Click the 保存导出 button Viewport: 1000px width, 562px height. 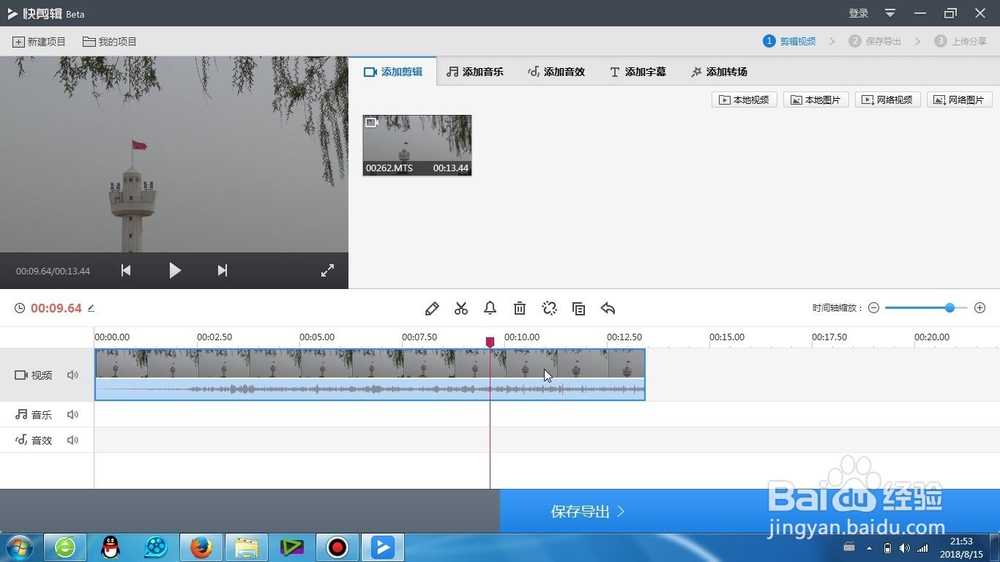(750, 511)
